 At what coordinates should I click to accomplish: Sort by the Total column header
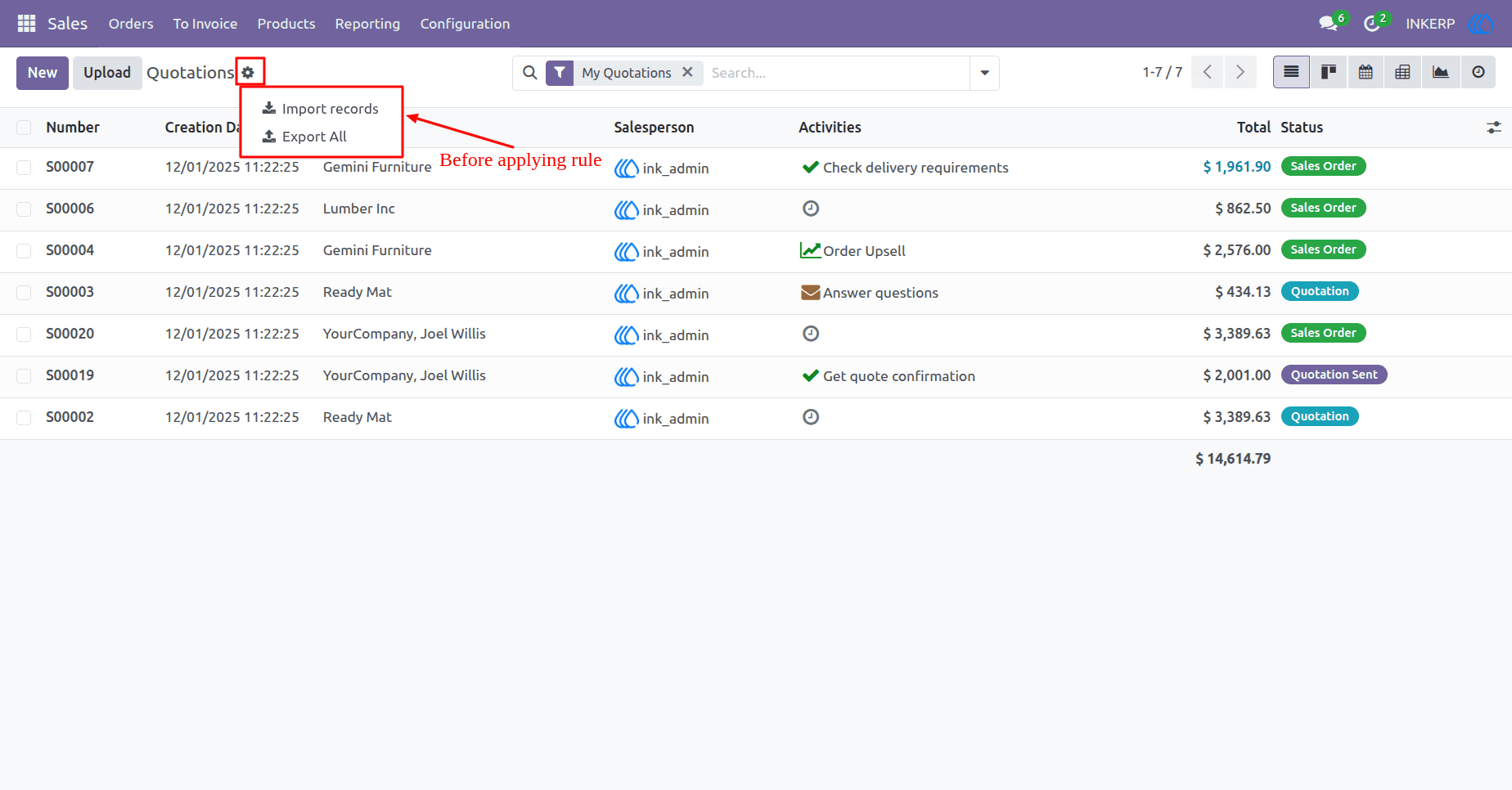(1253, 128)
